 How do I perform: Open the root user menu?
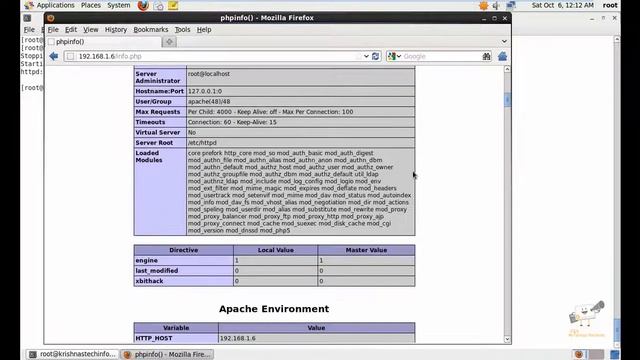click(610, 5)
